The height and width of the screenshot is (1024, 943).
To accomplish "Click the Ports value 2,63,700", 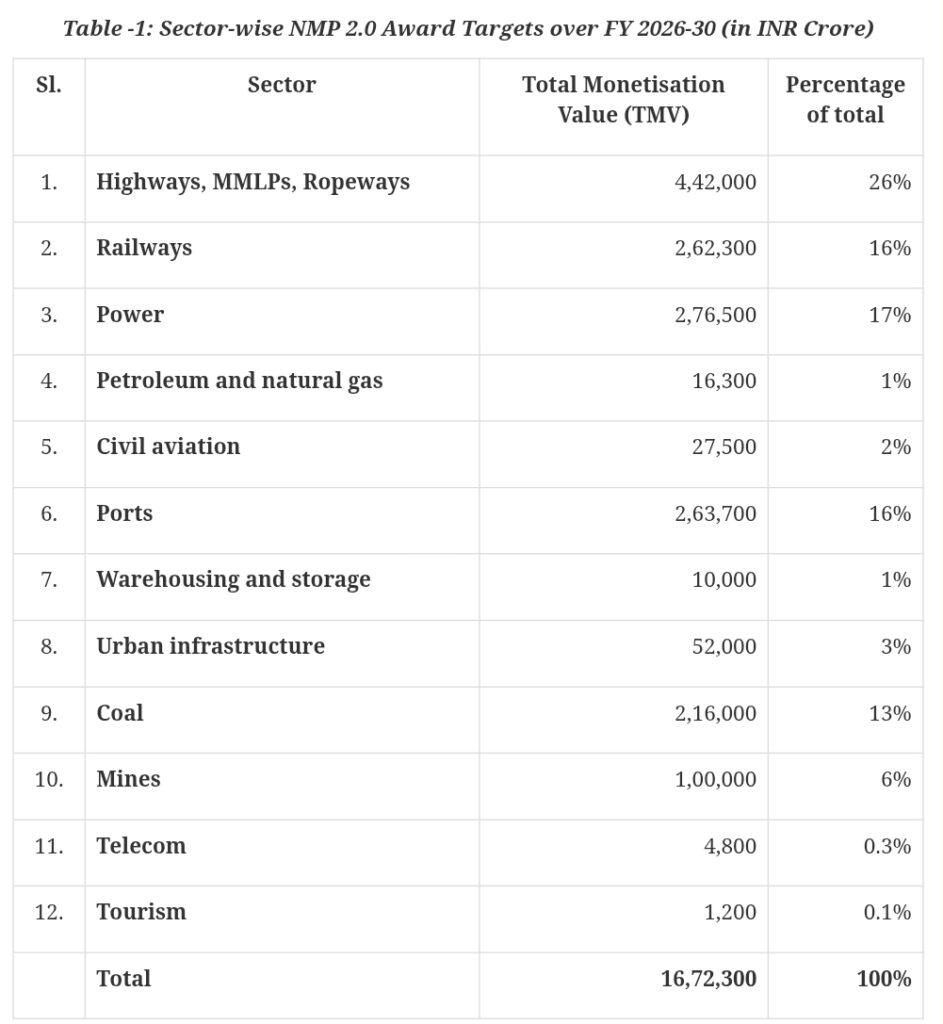I will (x=715, y=514).
